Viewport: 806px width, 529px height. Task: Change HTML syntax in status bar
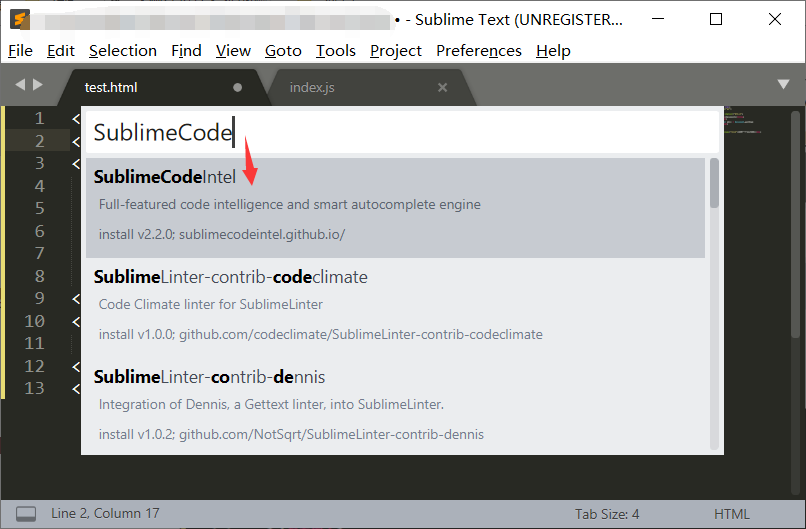[731, 514]
